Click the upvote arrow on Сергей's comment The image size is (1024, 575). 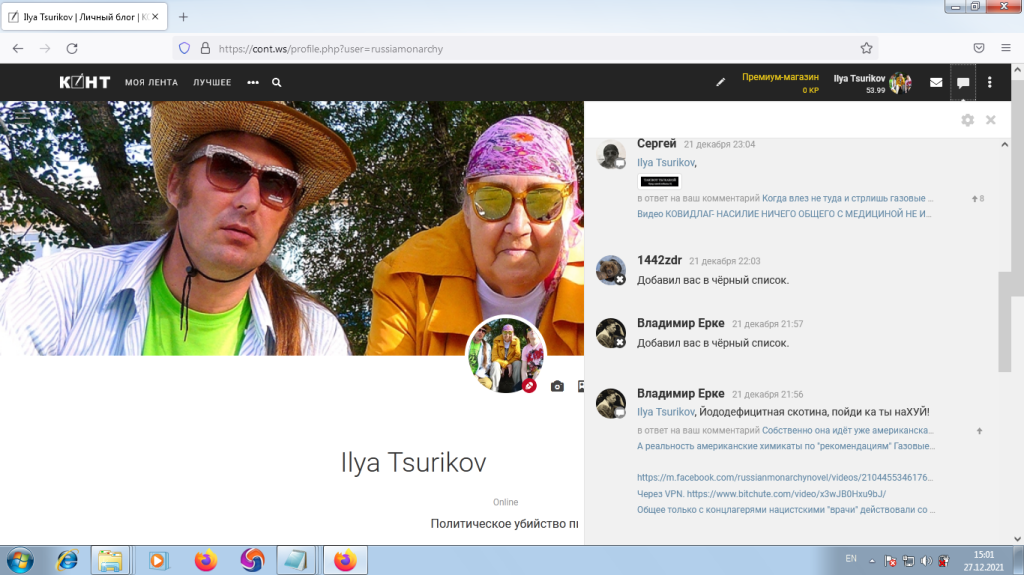pos(974,199)
